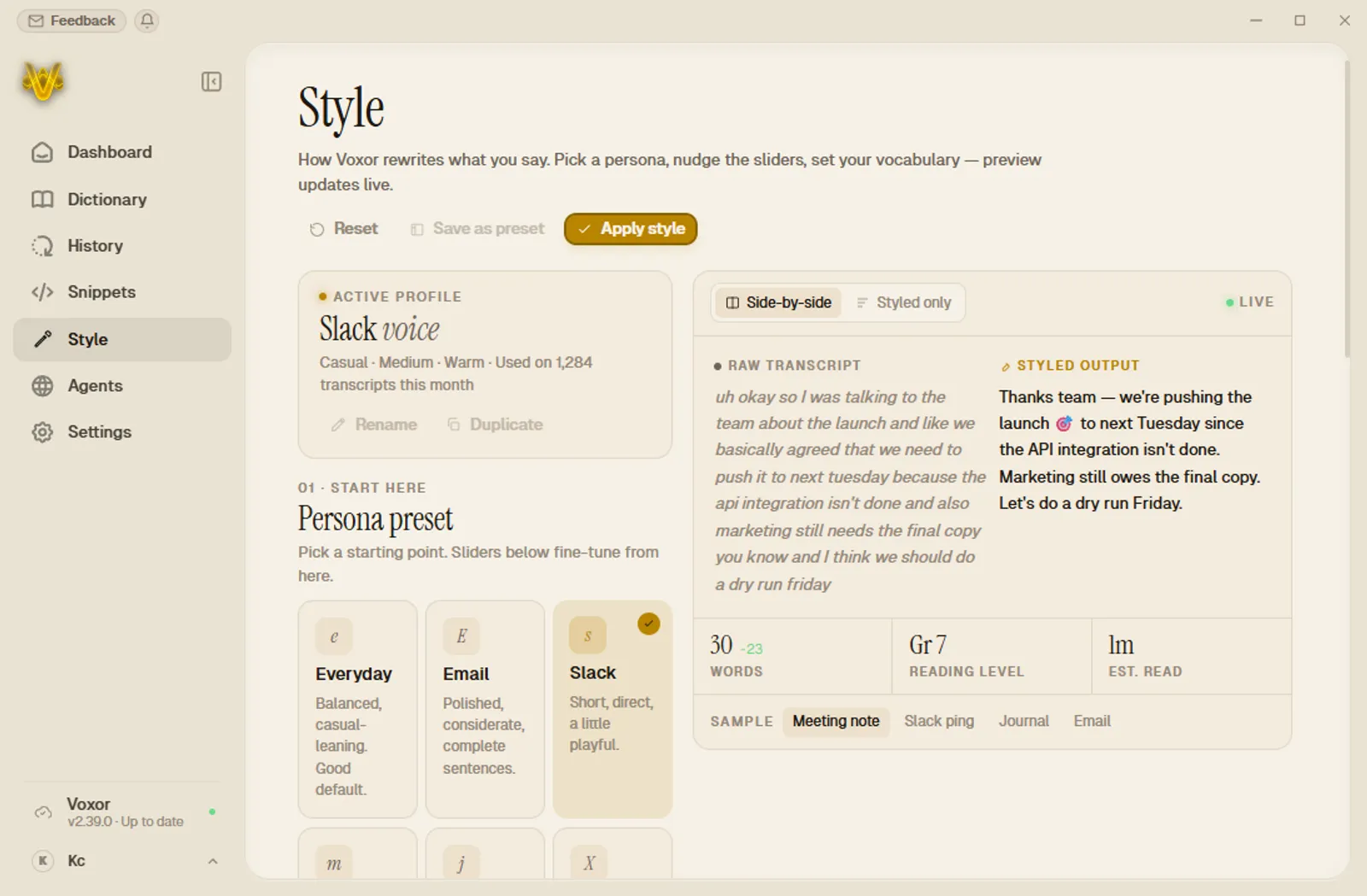Image resolution: width=1367 pixels, height=896 pixels.
Task: Maximize the Voxor window
Action: (x=1300, y=20)
